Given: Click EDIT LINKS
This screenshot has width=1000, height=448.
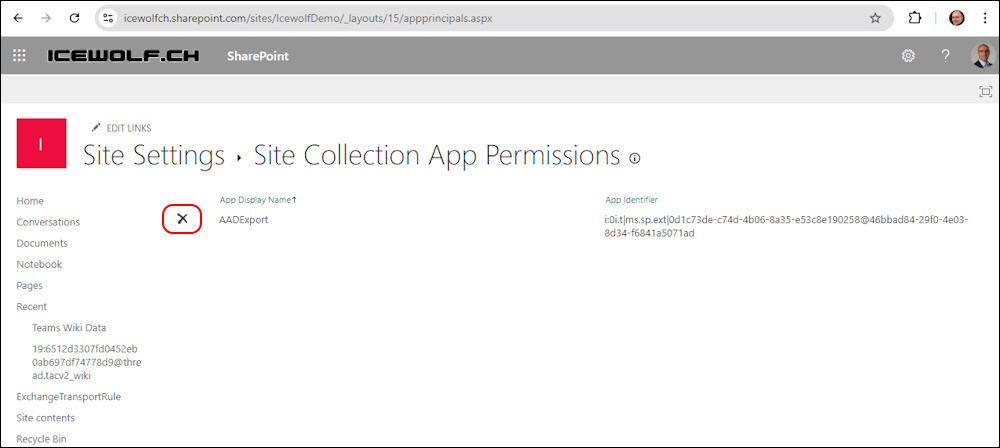Looking at the screenshot, I should pyautogui.click(x=129, y=128).
